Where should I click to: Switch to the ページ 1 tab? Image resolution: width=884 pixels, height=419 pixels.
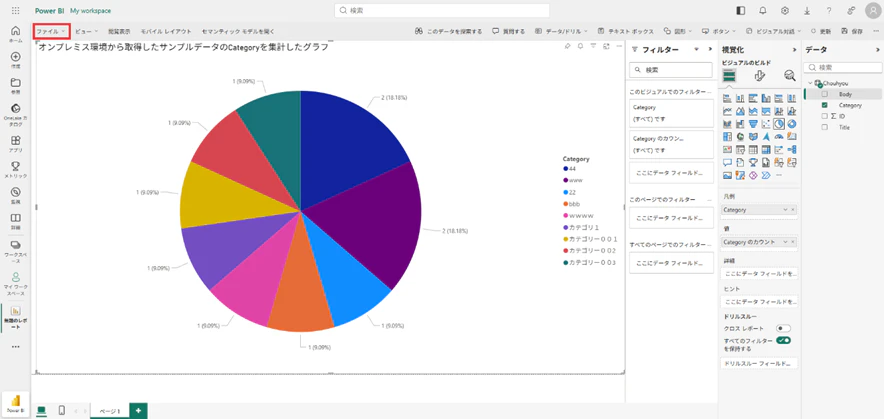[111, 411]
